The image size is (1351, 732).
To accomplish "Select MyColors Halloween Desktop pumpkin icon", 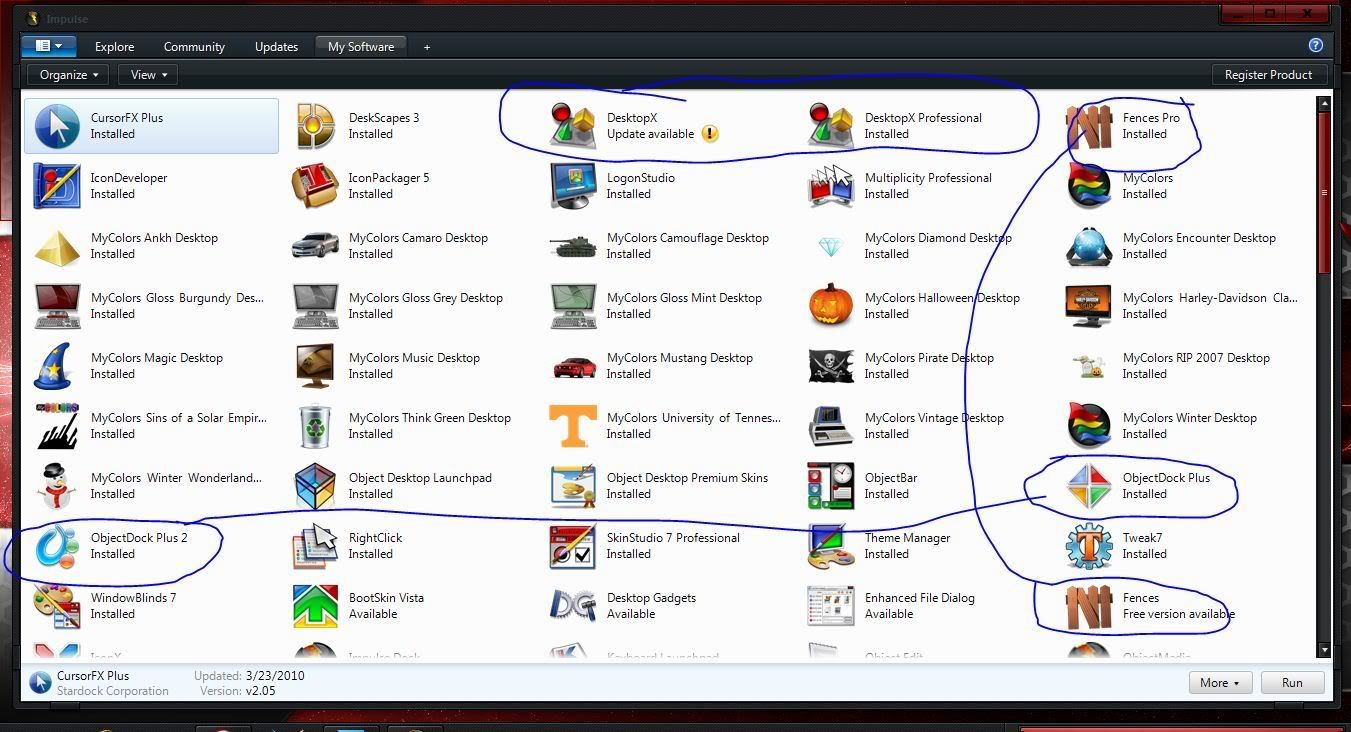I will (831, 306).
